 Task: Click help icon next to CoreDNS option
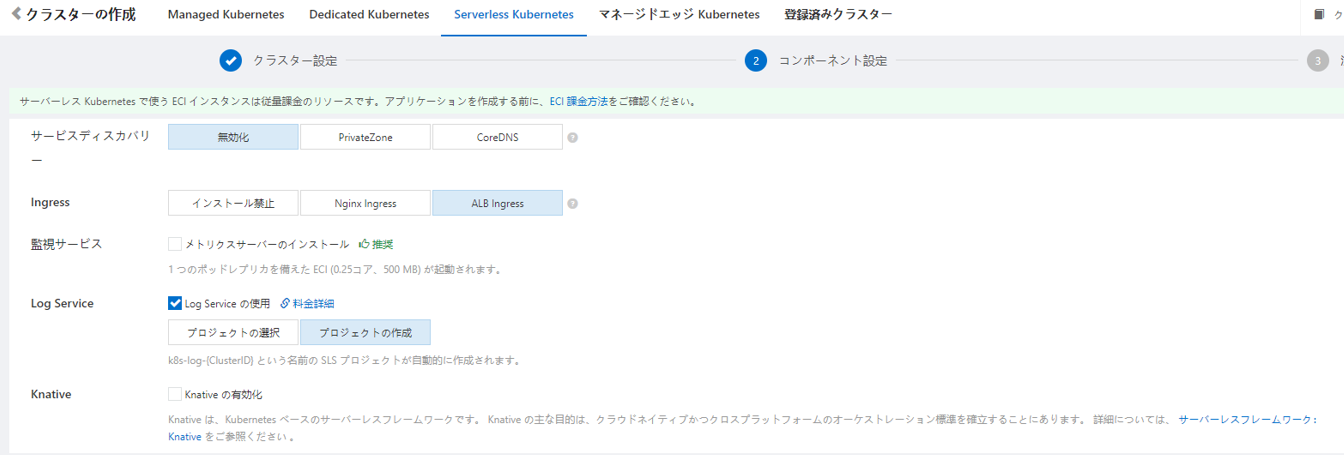(x=573, y=138)
